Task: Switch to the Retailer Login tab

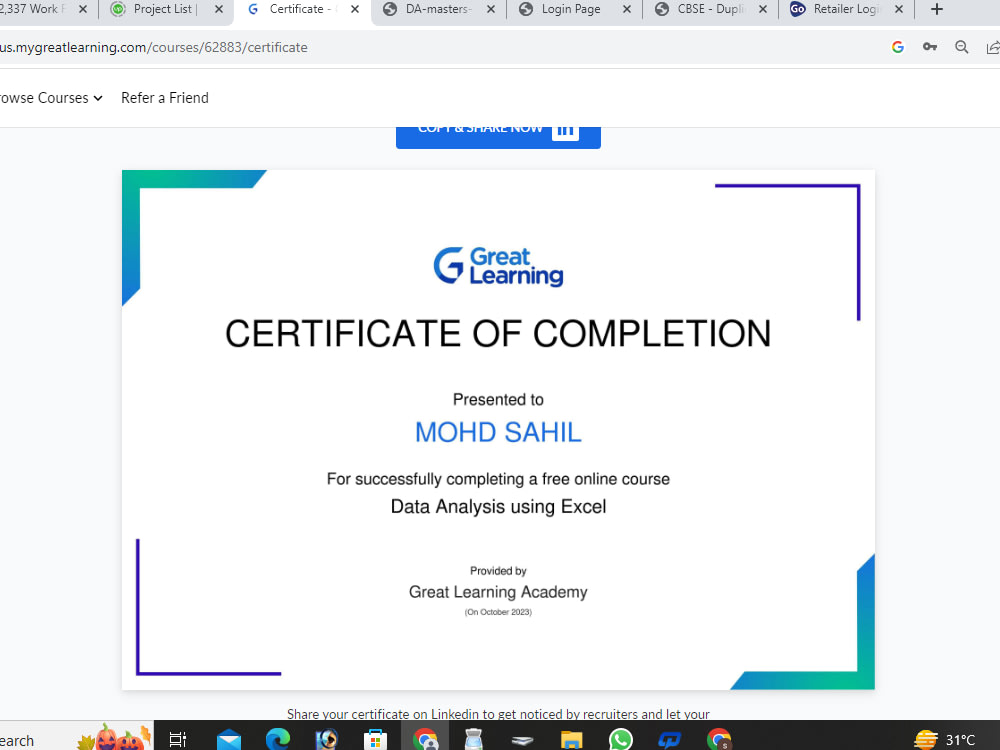Action: pos(846,9)
